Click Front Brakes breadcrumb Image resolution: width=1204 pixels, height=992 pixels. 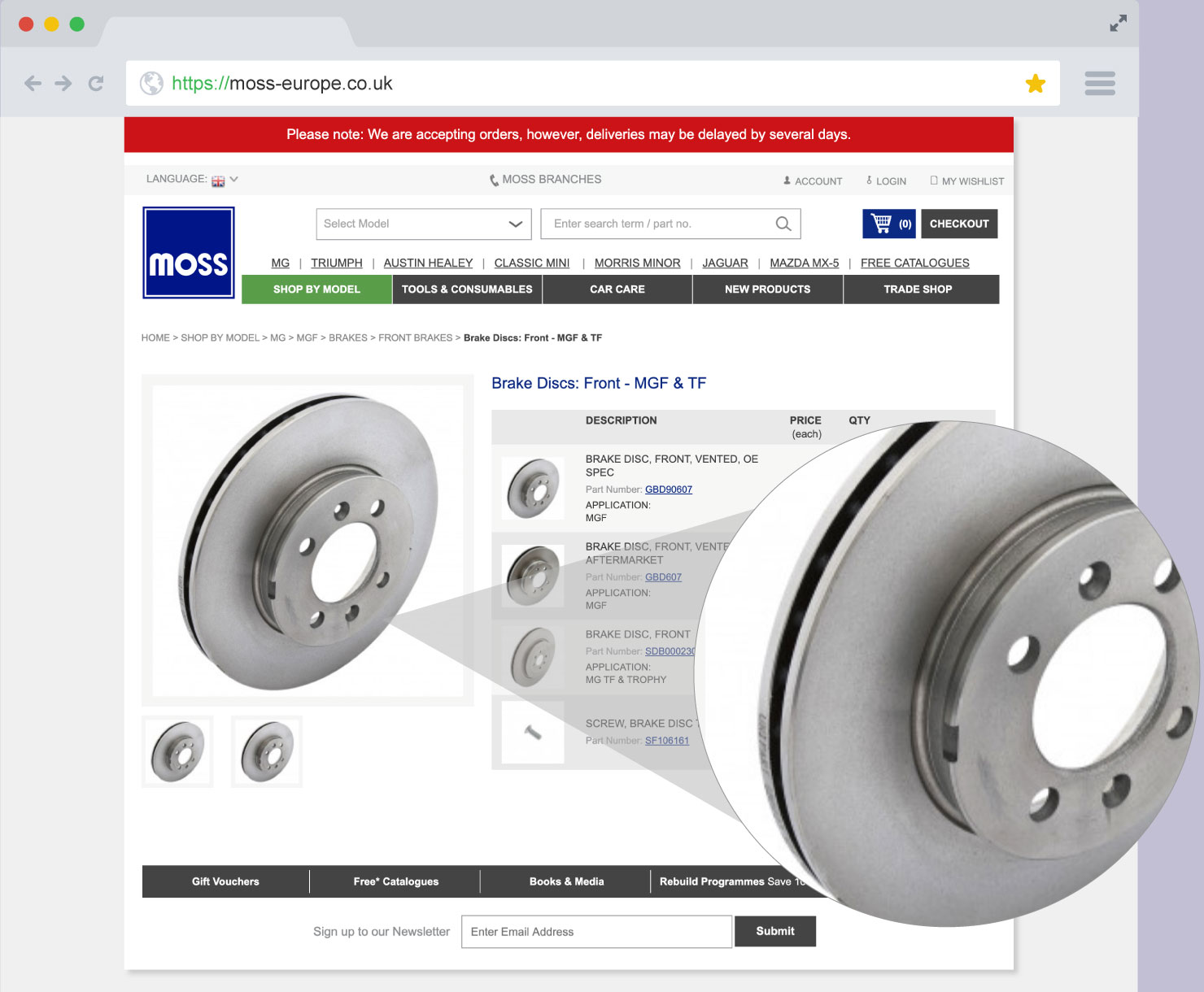tap(415, 337)
